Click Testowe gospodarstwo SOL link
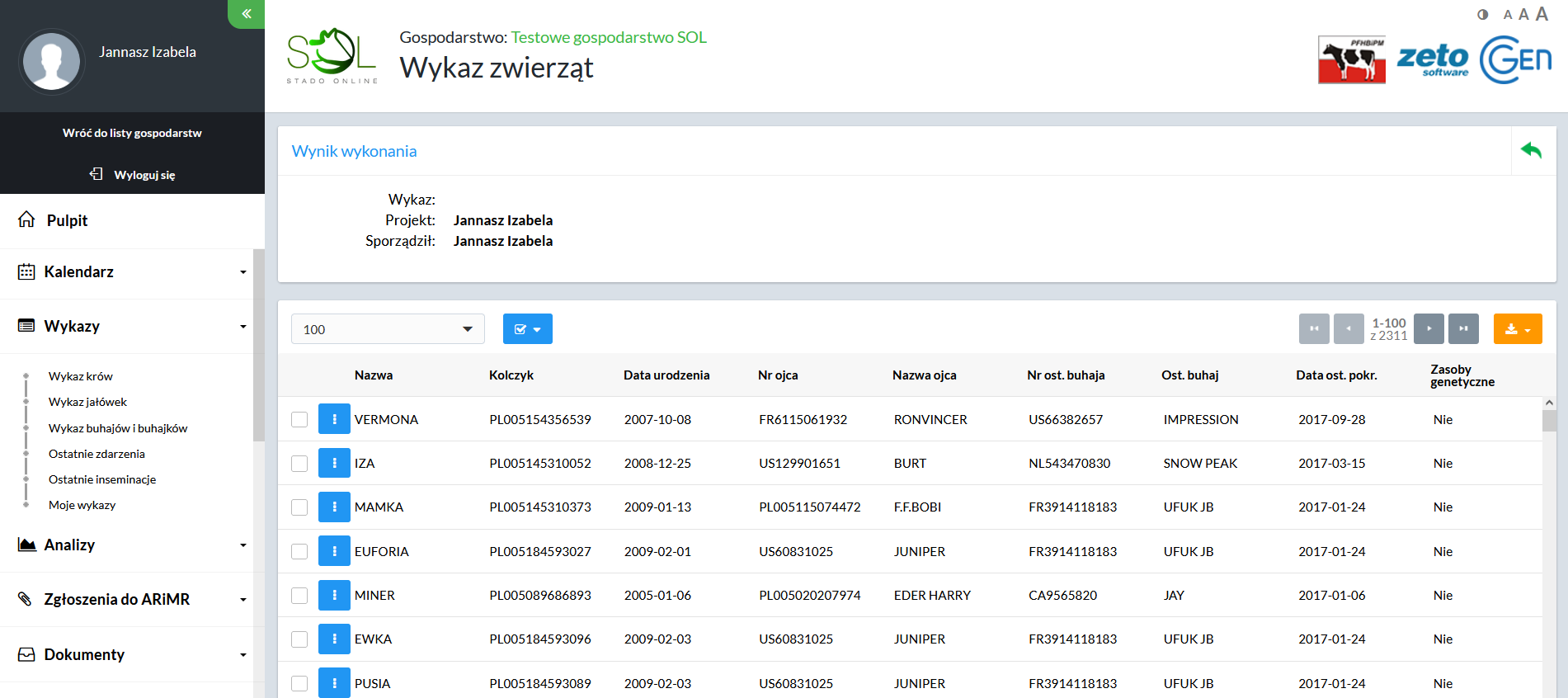The width and height of the screenshot is (1568, 698). (x=609, y=37)
